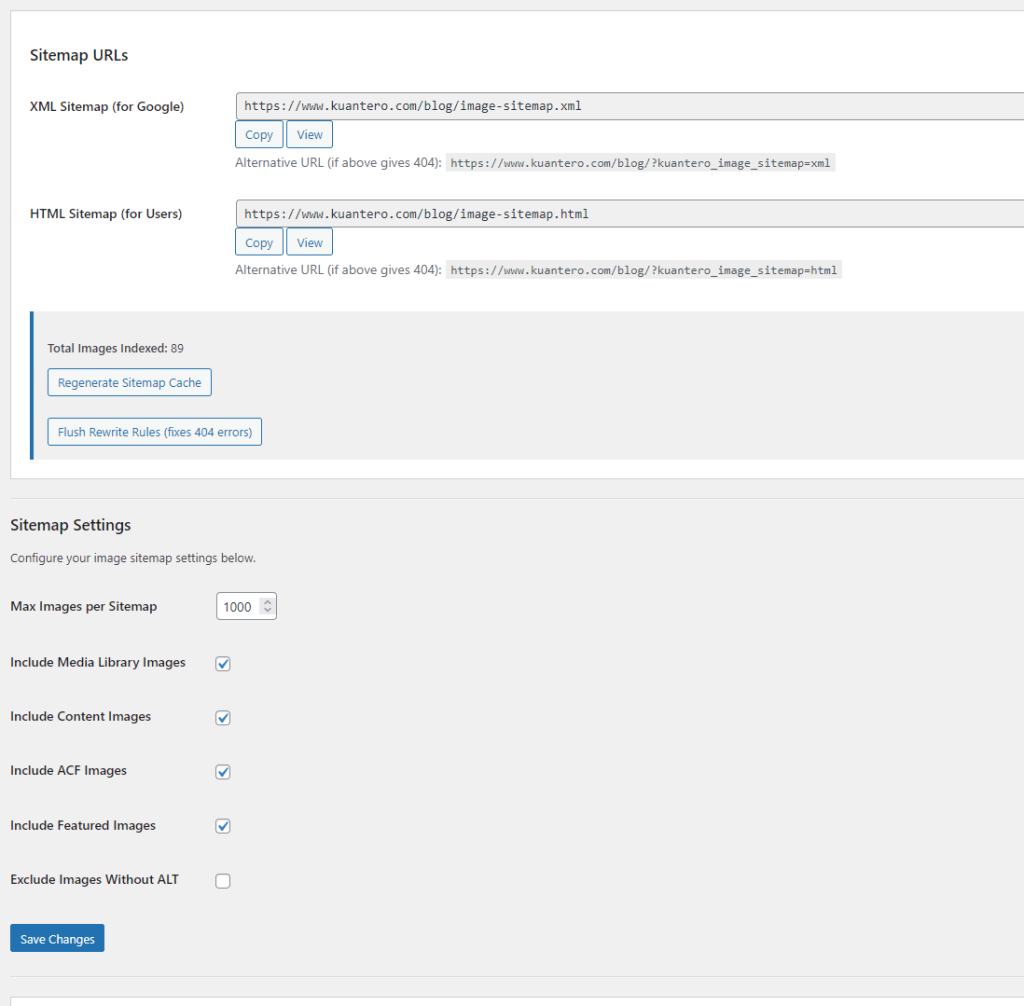The image size is (1024, 1006).
Task: Select the HTML alternative sitemap URL text
Action: click(x=643, y=270)
